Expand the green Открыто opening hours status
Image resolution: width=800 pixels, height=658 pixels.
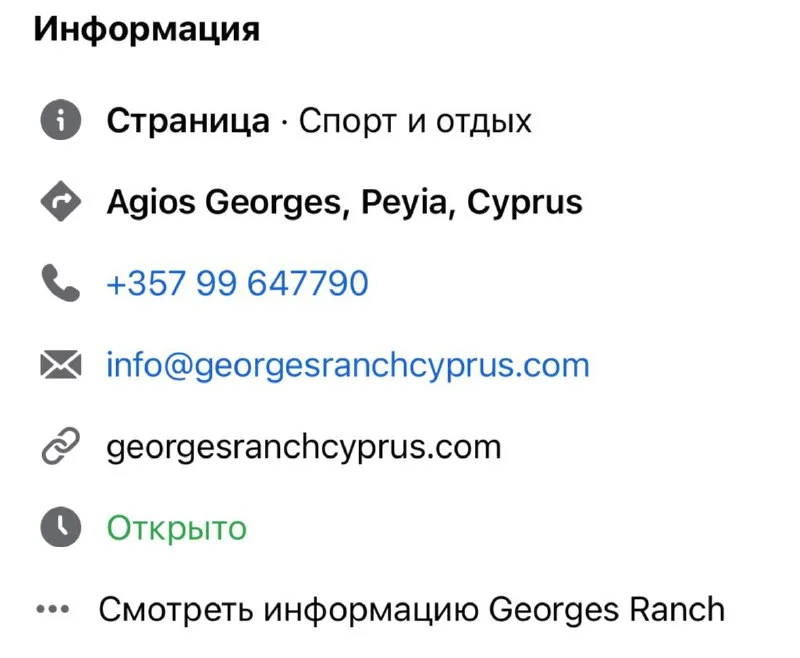(x=176, y=528)
